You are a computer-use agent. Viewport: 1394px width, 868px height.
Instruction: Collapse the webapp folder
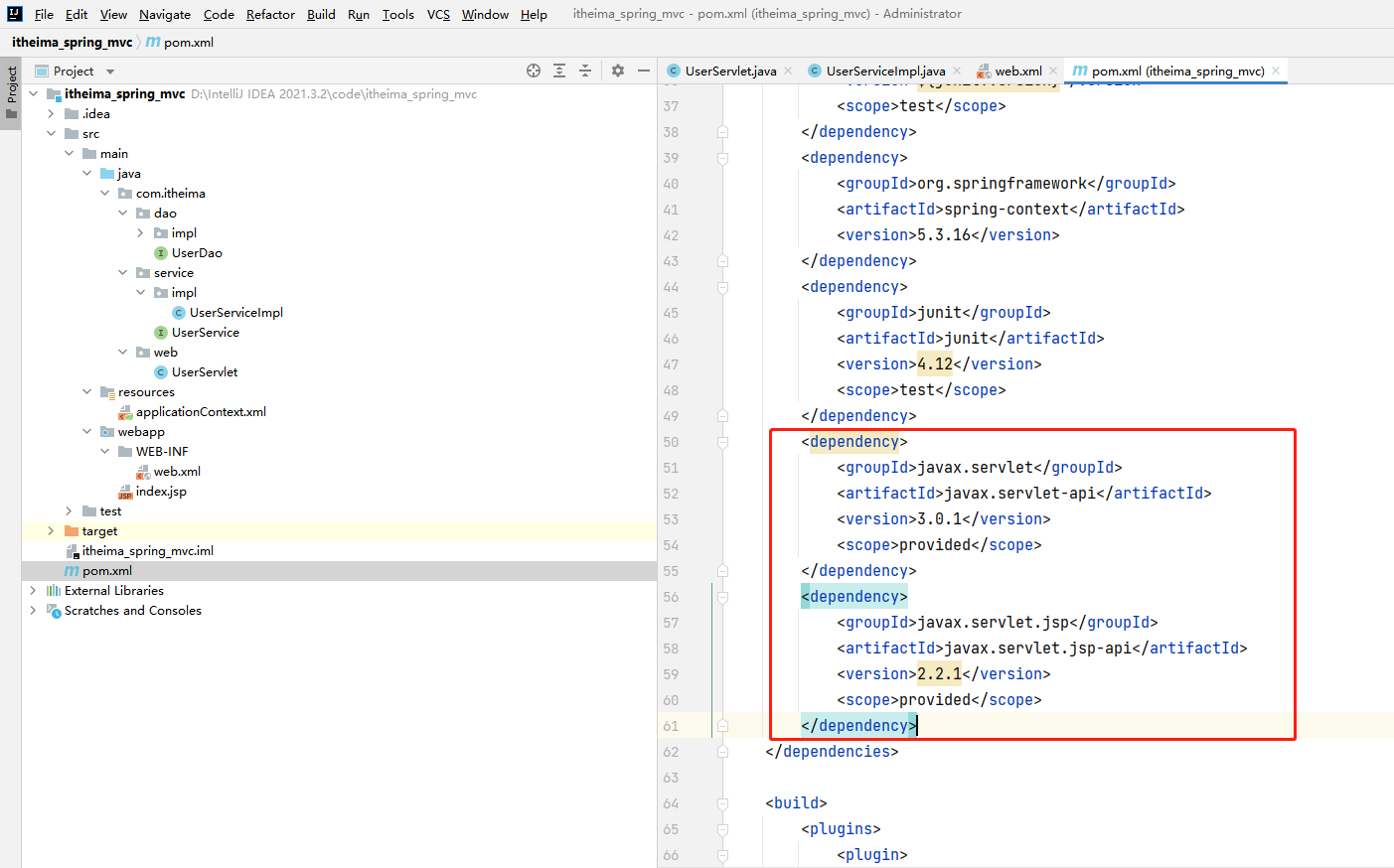click(87, 432)
